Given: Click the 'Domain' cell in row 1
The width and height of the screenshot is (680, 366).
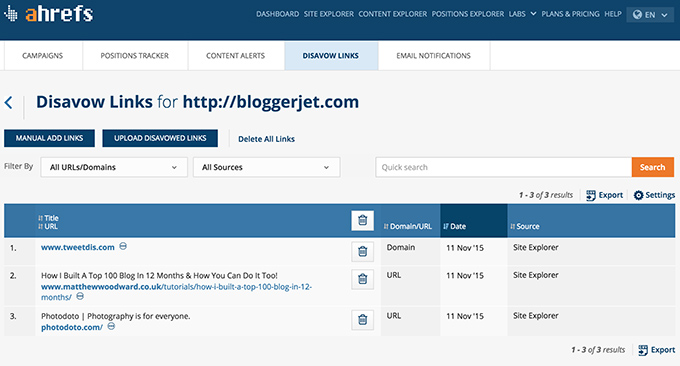Looking at the screenshot, I should click(401, 247).
